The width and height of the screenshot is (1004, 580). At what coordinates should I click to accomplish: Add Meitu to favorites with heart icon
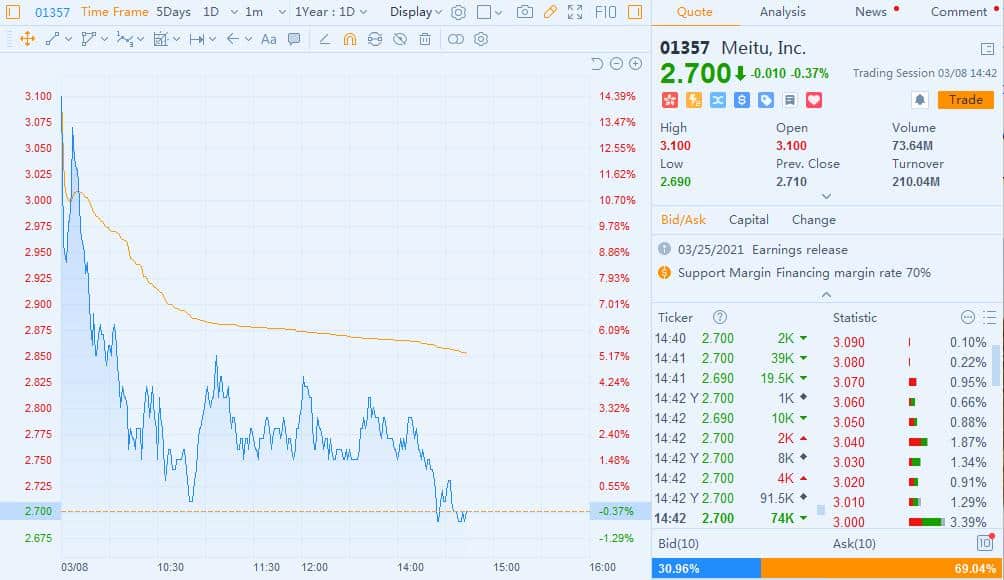[x=814, y=100]
